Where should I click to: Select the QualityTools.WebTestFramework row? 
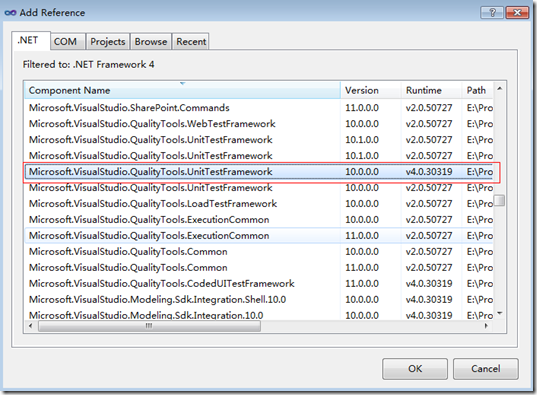(x=259, y=124)
